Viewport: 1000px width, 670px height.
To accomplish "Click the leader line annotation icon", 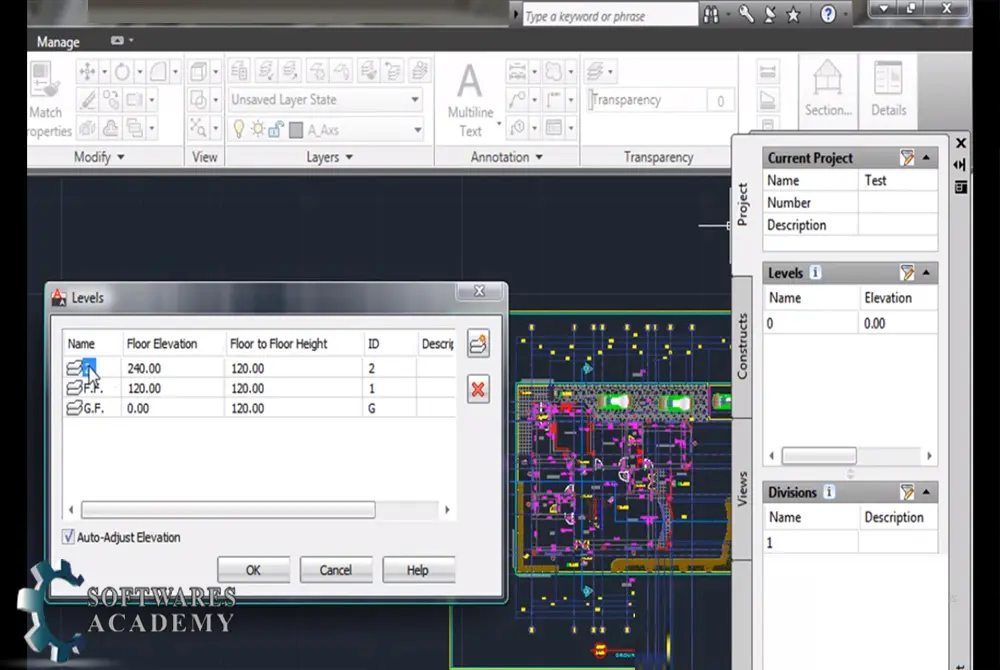I will coord(517,100).
